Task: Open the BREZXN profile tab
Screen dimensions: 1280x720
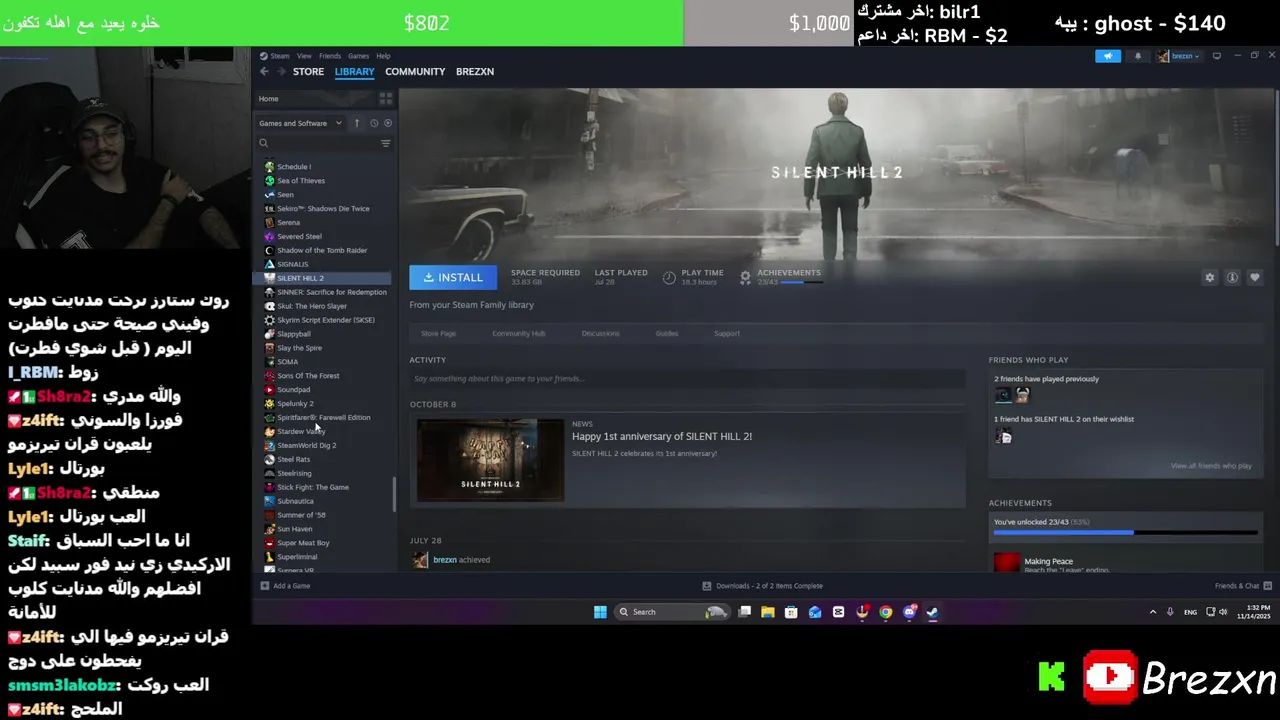Action: (x=475, y=72)
